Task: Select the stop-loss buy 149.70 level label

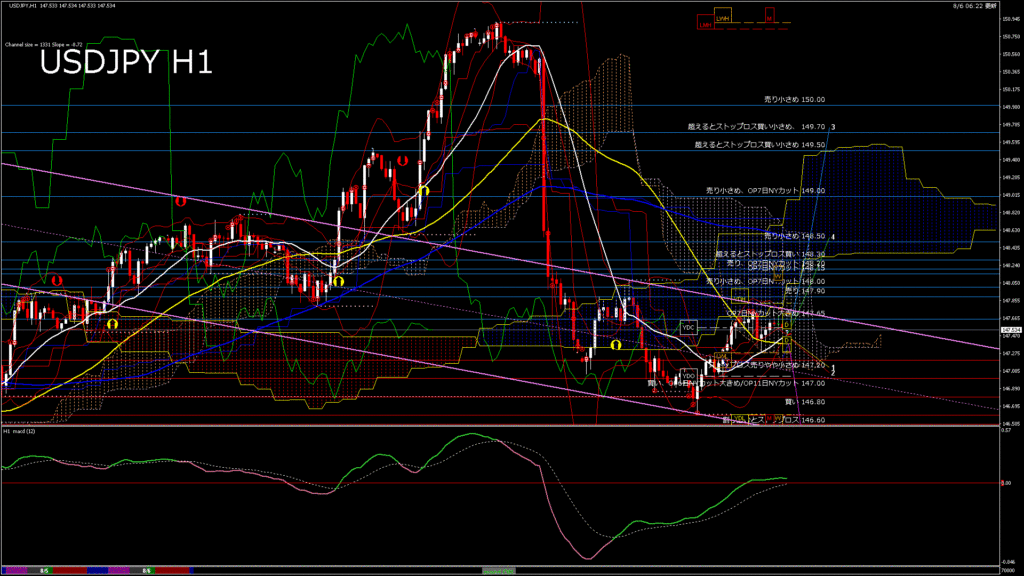Action: click(755, 127)
